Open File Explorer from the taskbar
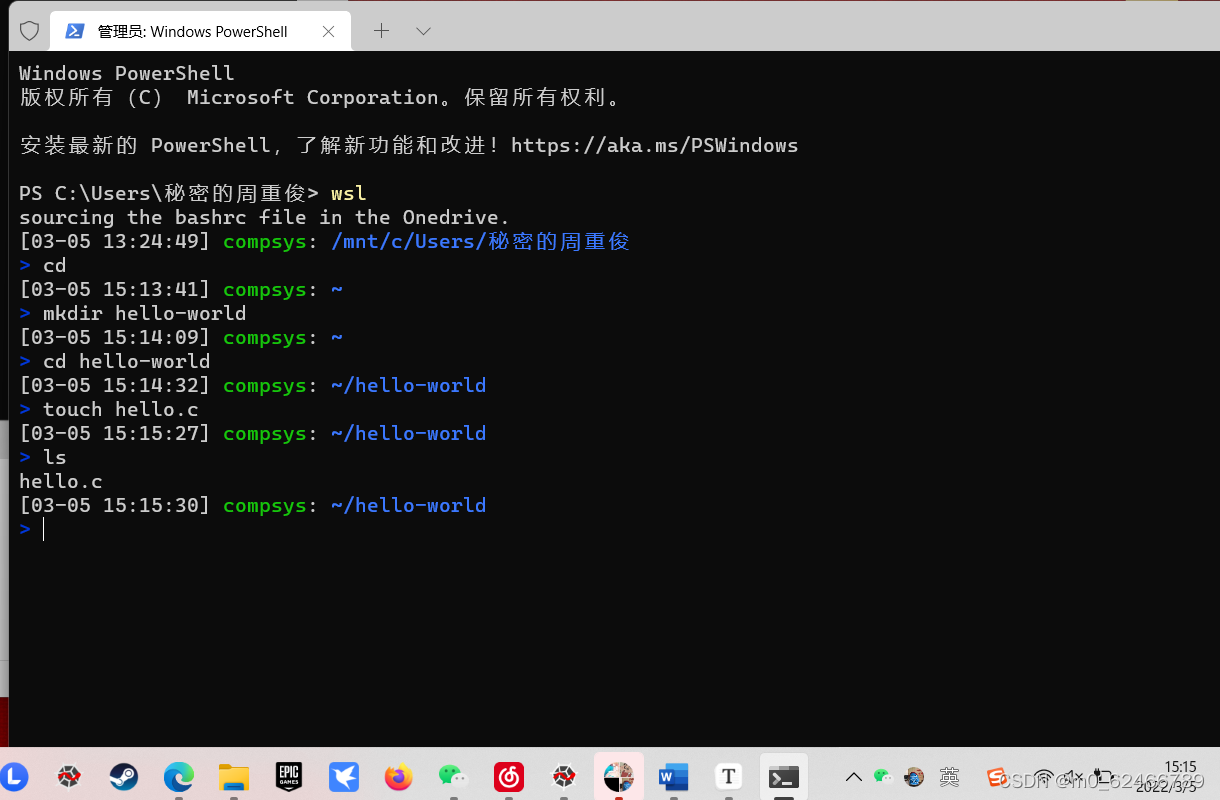 (x=233, y=776)
